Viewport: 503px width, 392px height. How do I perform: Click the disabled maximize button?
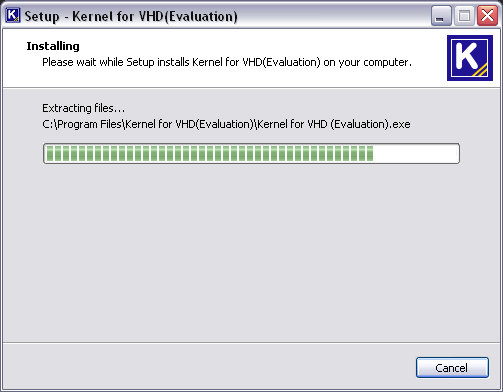tap(464, 15)
